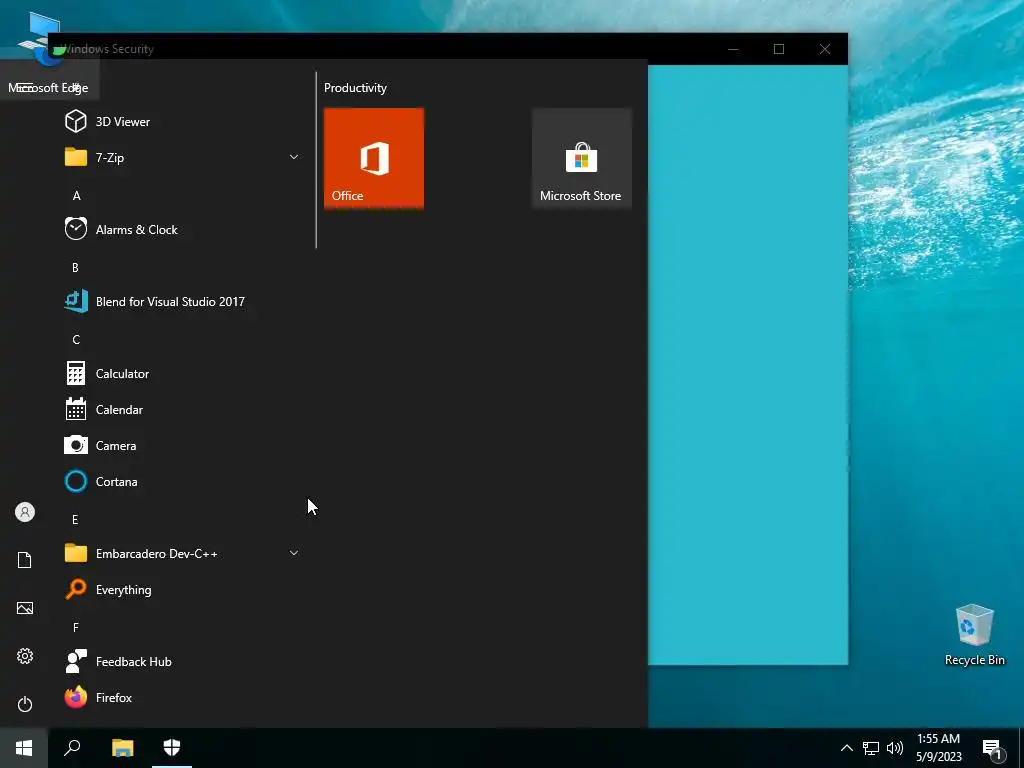Launch the Camera app icon
Viewport: 1024px width, 768px height.
point(76,445)
